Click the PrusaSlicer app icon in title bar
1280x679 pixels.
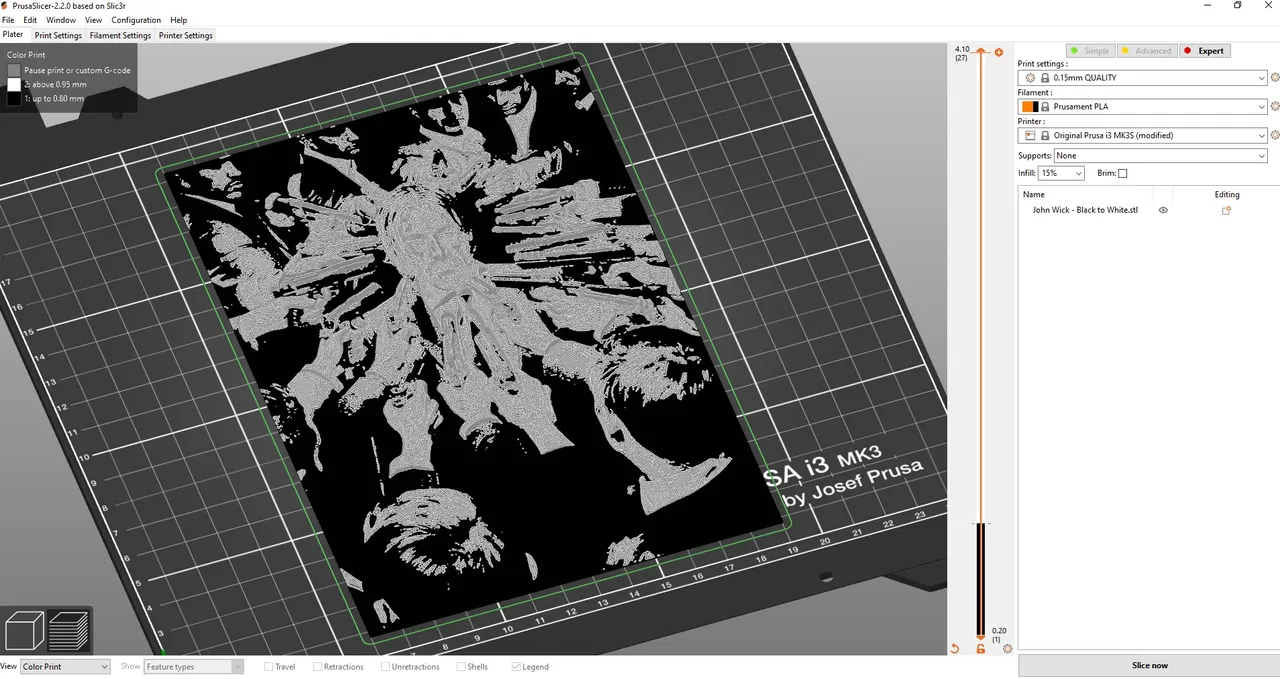[x=6, y=5]
